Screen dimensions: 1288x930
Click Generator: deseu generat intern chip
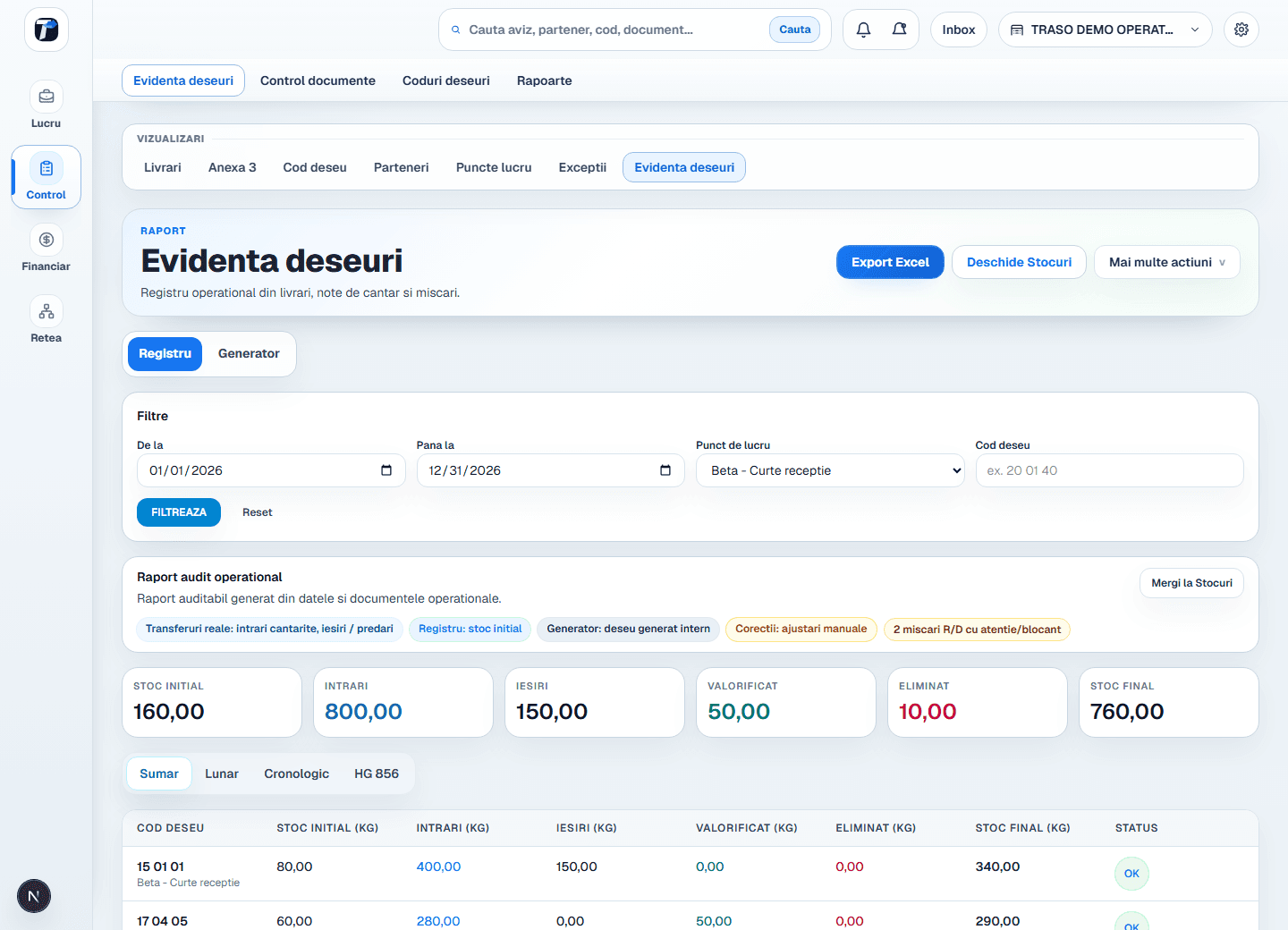click(629, 629)
